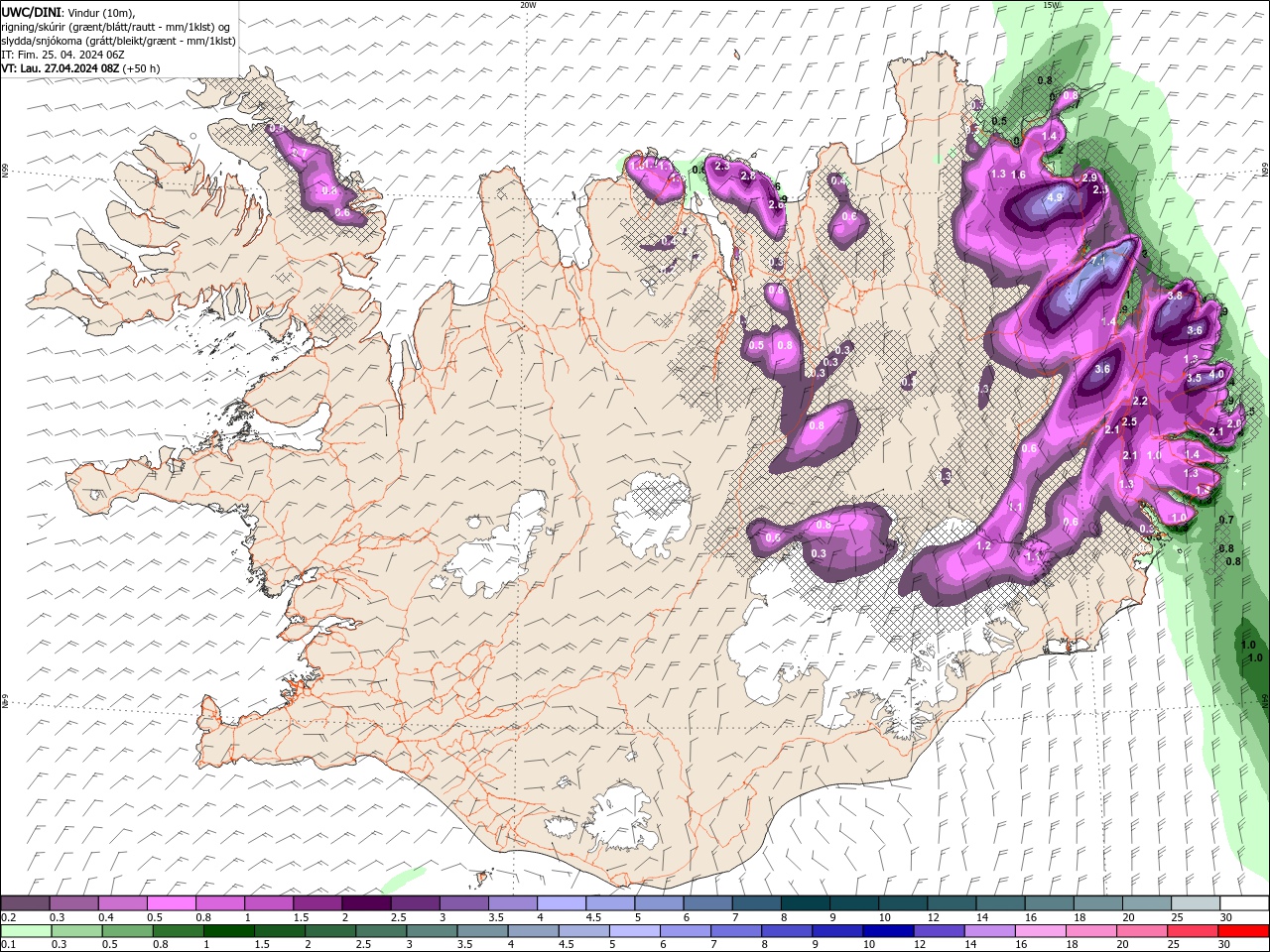
Task: Click the palest green 0.1 swatch in bottom legend
Action: [x=25, y=931]
